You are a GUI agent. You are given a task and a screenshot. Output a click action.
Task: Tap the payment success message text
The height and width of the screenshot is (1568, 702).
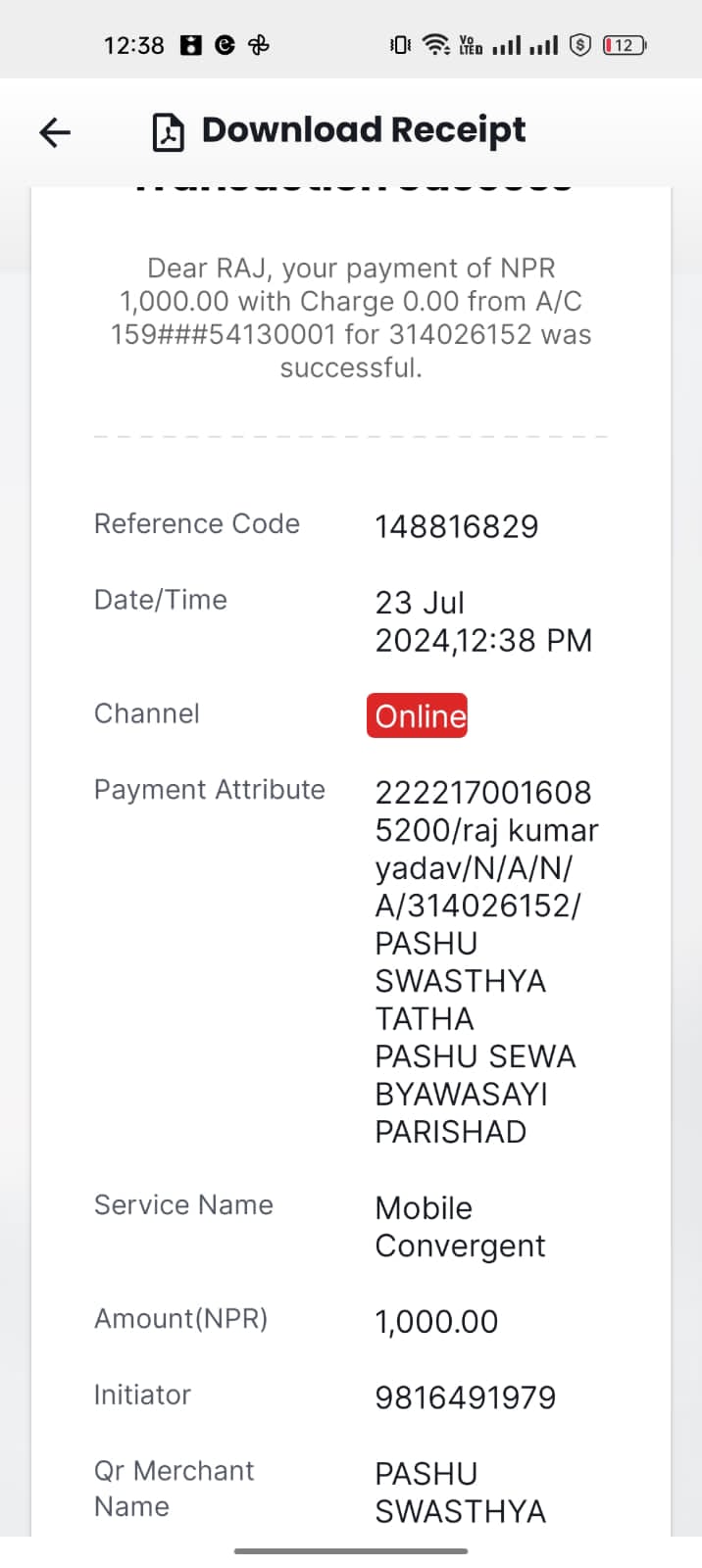351,318
